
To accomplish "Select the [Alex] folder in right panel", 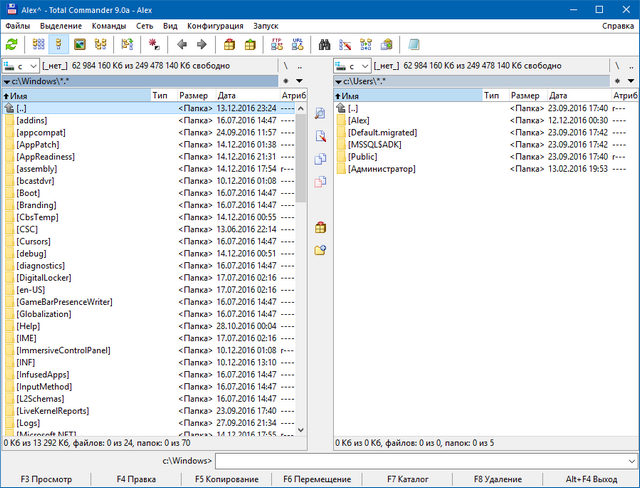I will pos(359,120).
